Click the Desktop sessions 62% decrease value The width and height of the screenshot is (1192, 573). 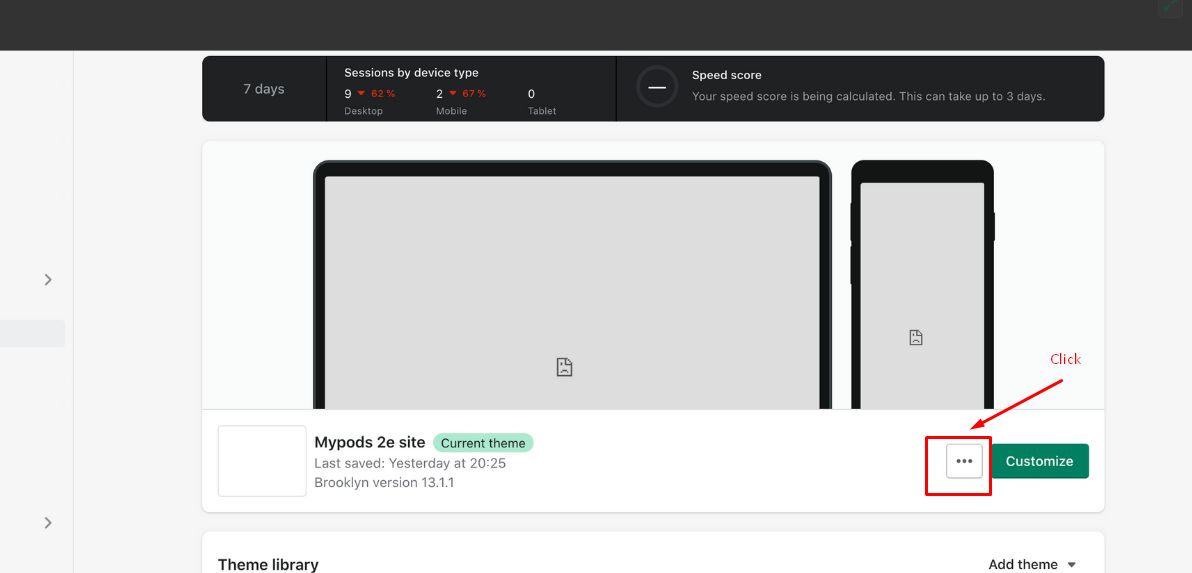point(376,93)
